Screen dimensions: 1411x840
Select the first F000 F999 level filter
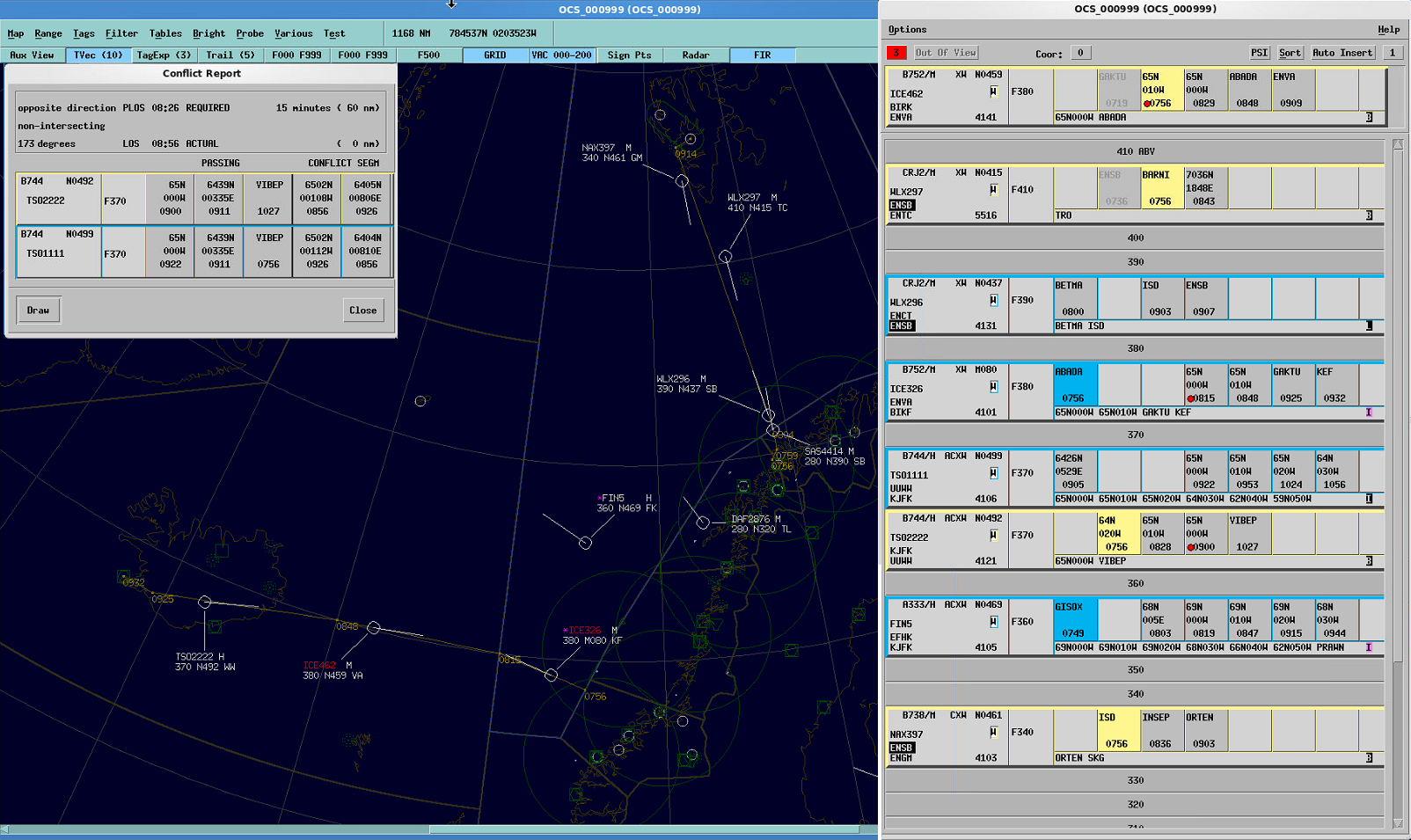[296, 55]
